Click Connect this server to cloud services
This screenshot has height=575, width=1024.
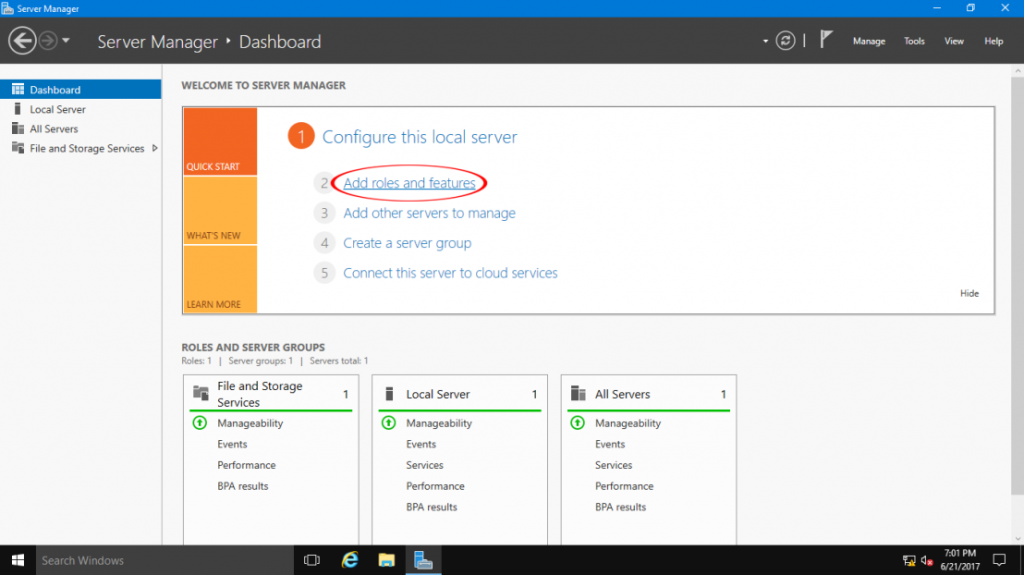pyautogui.click(x=450, y=273)
